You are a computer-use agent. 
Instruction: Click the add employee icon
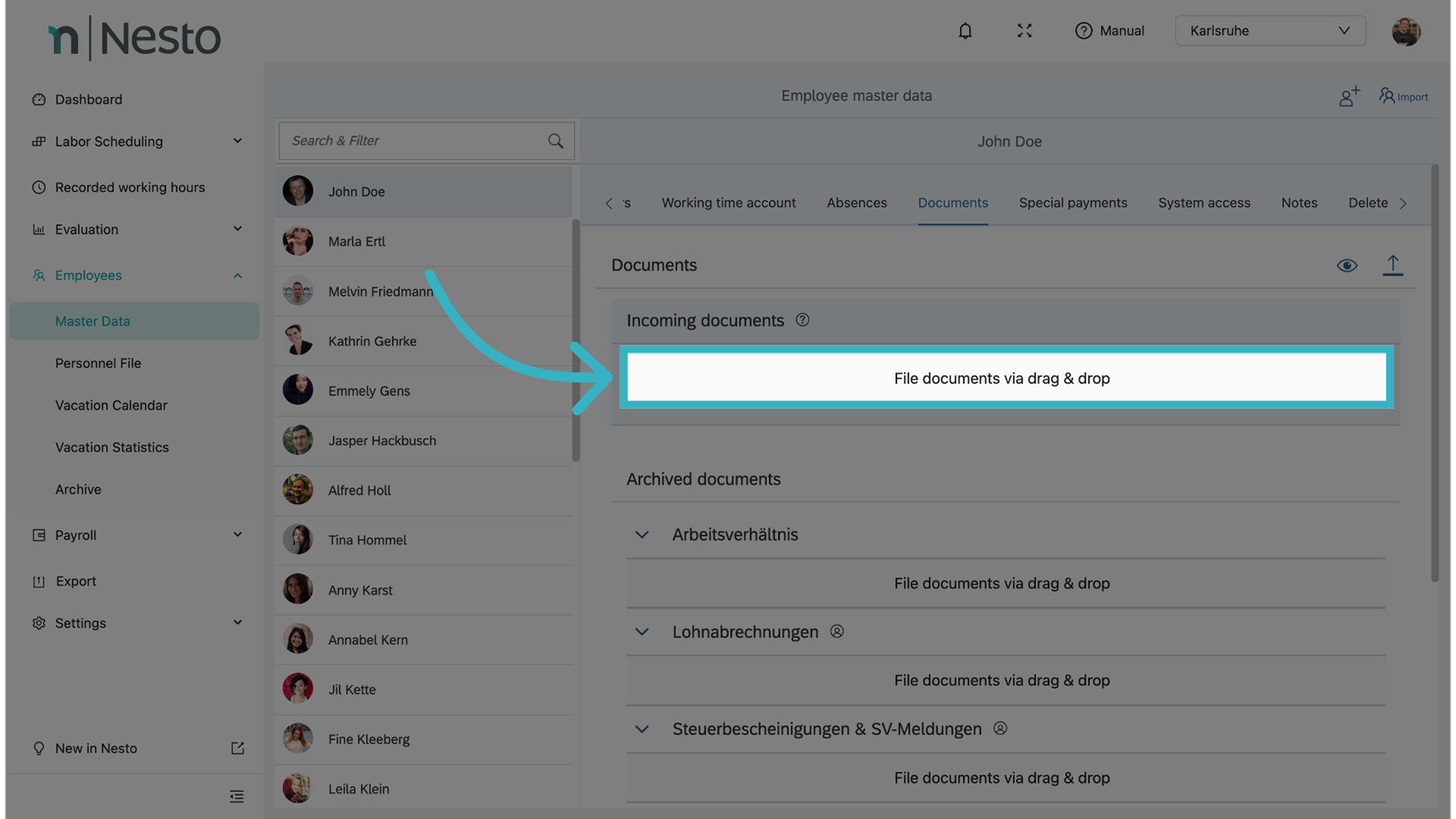(1348, 96)
